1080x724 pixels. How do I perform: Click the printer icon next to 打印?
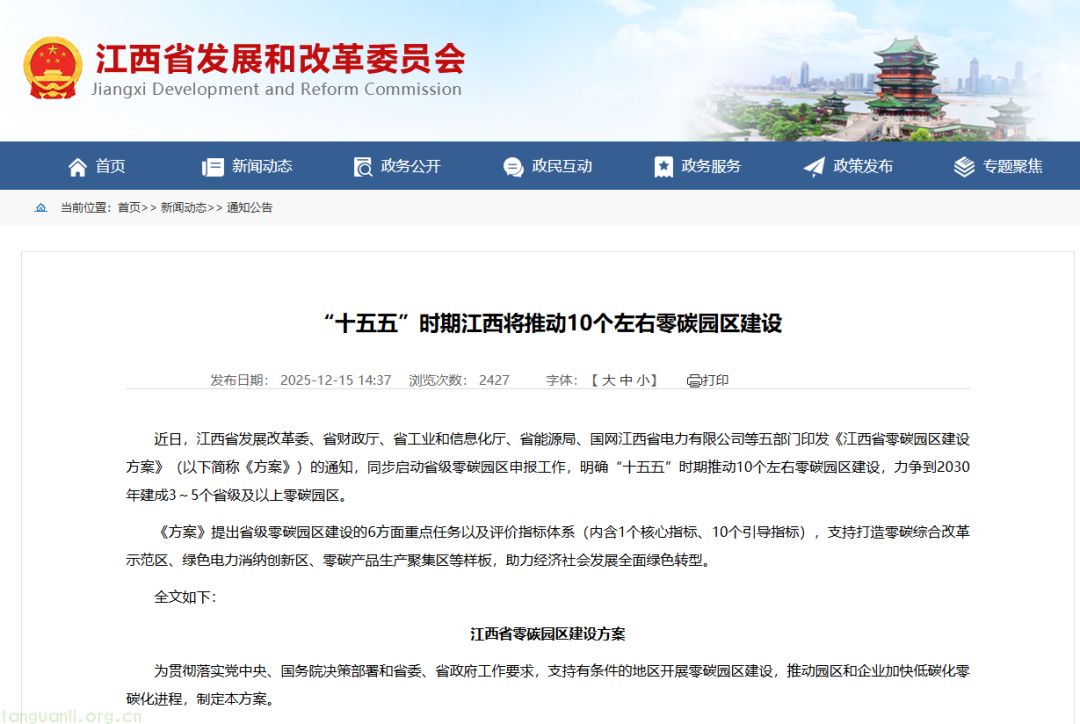[x=694, y=380]
